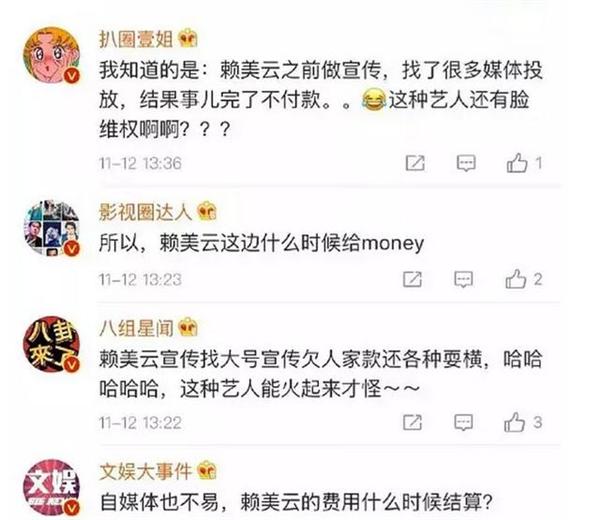The image size is (600, 520).
Task: Click membership crown badge beside 文娱大事件
Action: (207, 471)
